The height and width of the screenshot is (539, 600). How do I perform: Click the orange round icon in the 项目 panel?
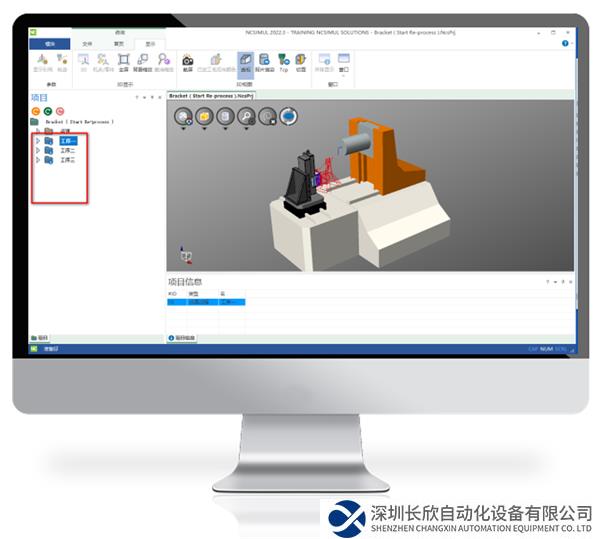(x=35, y=110)
